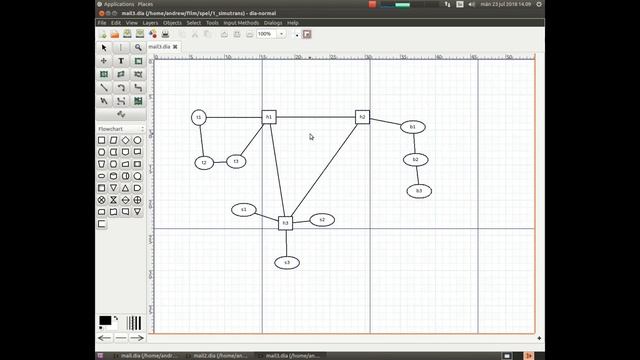Pick the flowchart Merge downward triangle shape
Screen dimensions: 640x360
[x=113, y=188]
